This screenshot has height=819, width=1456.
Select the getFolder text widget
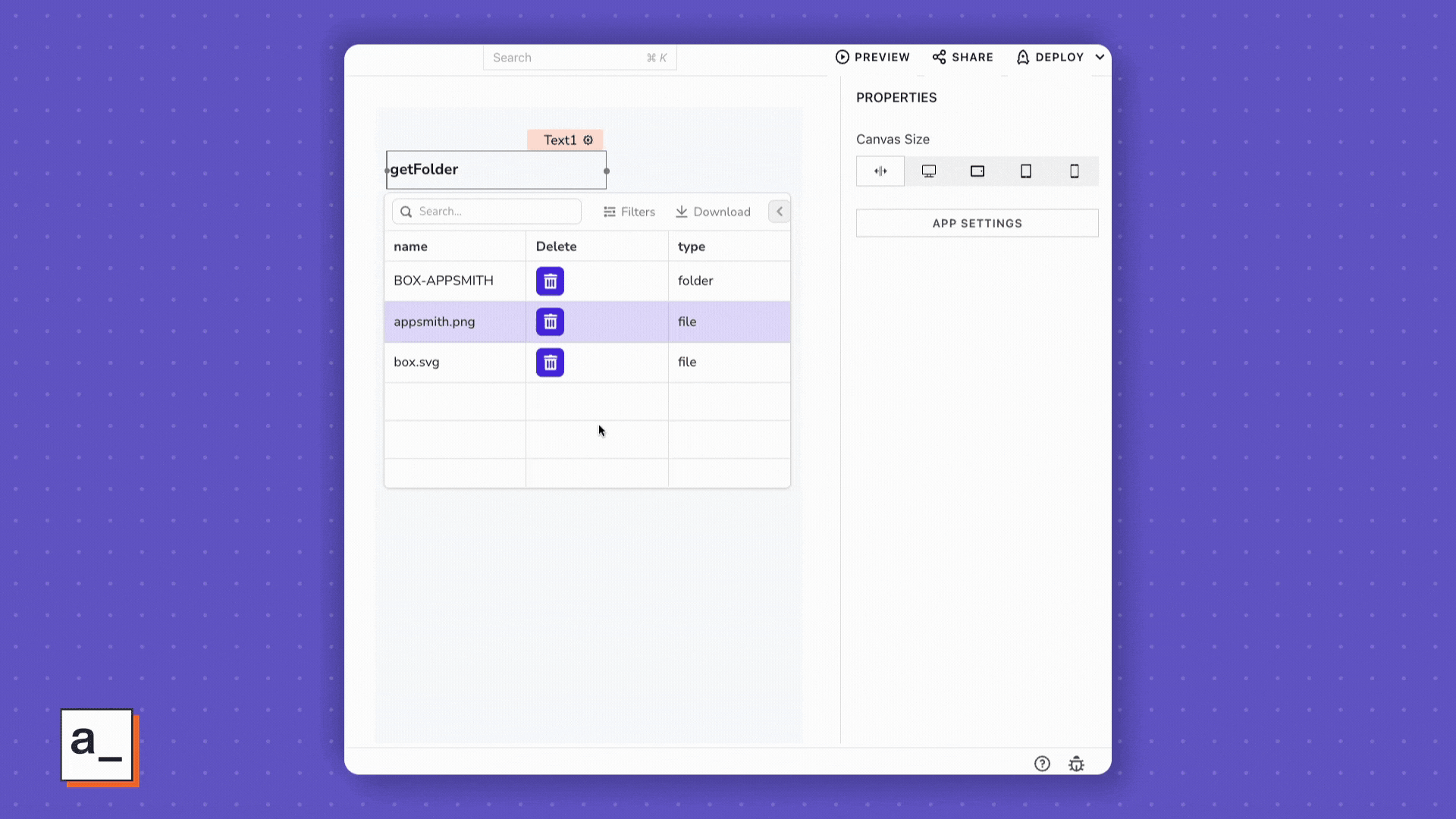click(x=497, y=170)
